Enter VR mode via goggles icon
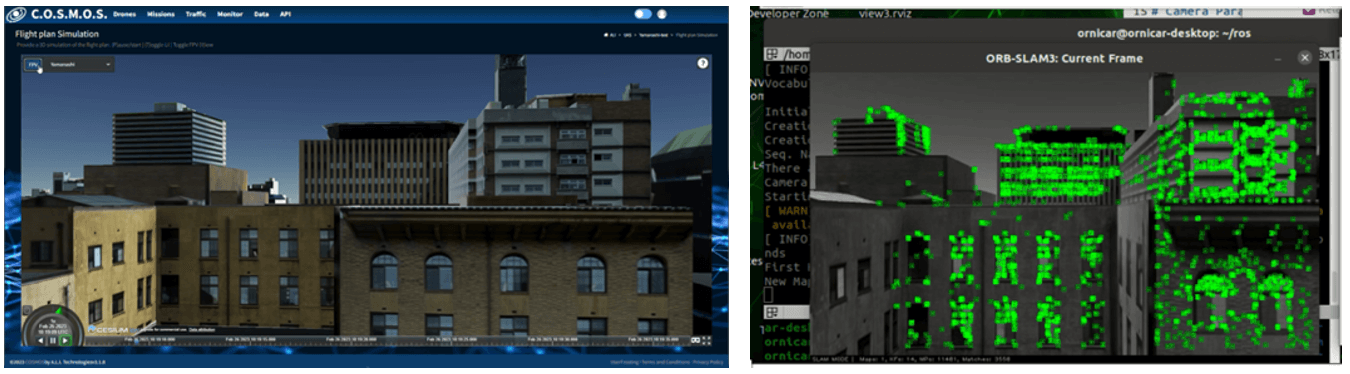Viewport: 1350px width, 374px height. tap(697, 340)
